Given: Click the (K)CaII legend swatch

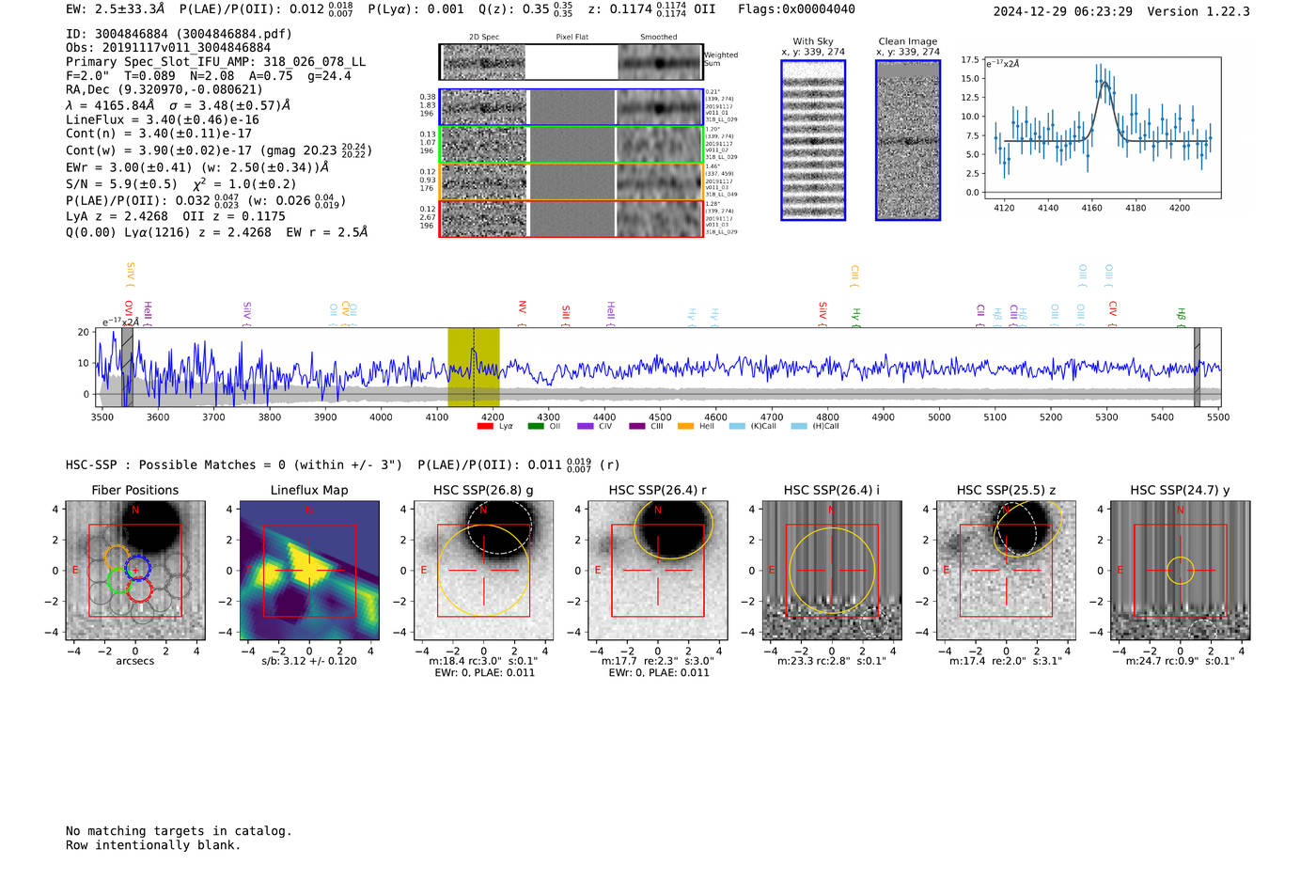Looking at the screenshot, I should [x=737, y=426].
